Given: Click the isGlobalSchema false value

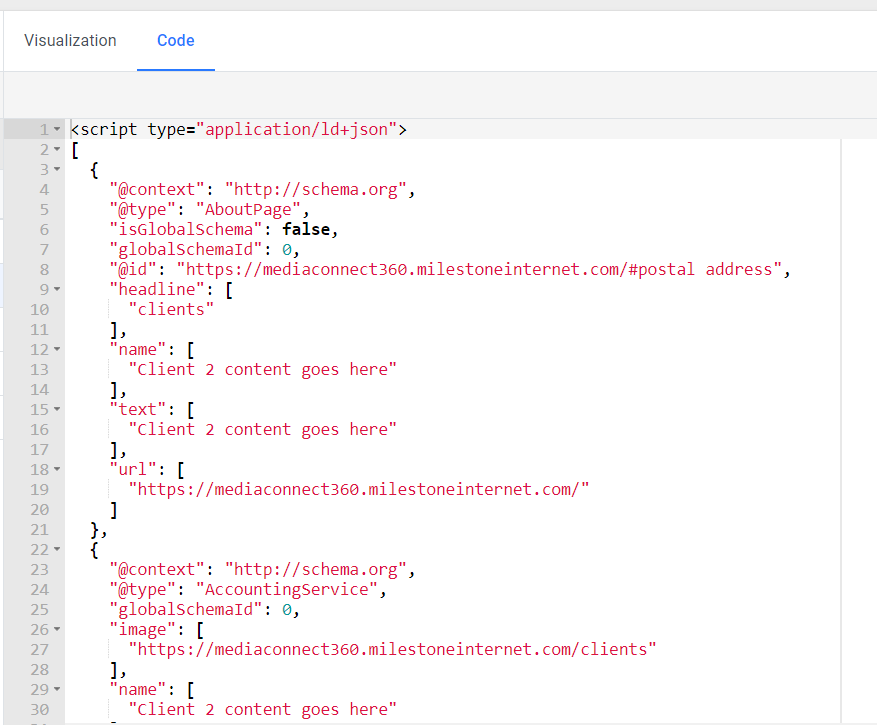Looking at the screenshot, I should (x=306, y=229).
